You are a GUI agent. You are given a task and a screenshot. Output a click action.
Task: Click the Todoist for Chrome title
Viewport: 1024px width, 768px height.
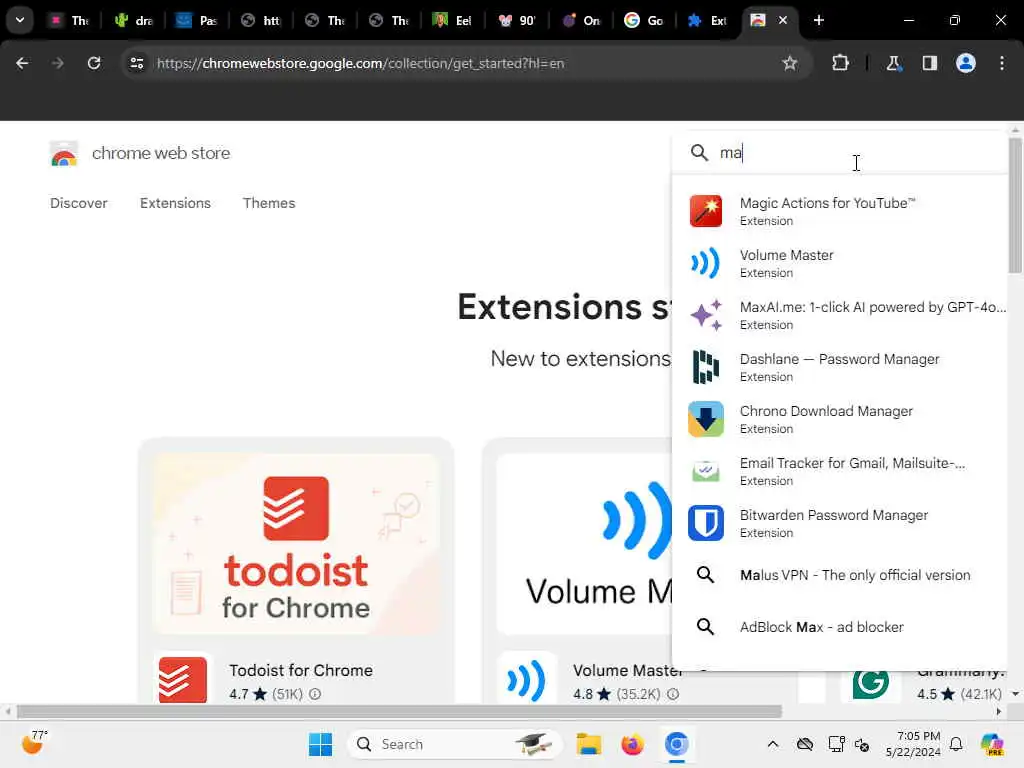(300, 671)
